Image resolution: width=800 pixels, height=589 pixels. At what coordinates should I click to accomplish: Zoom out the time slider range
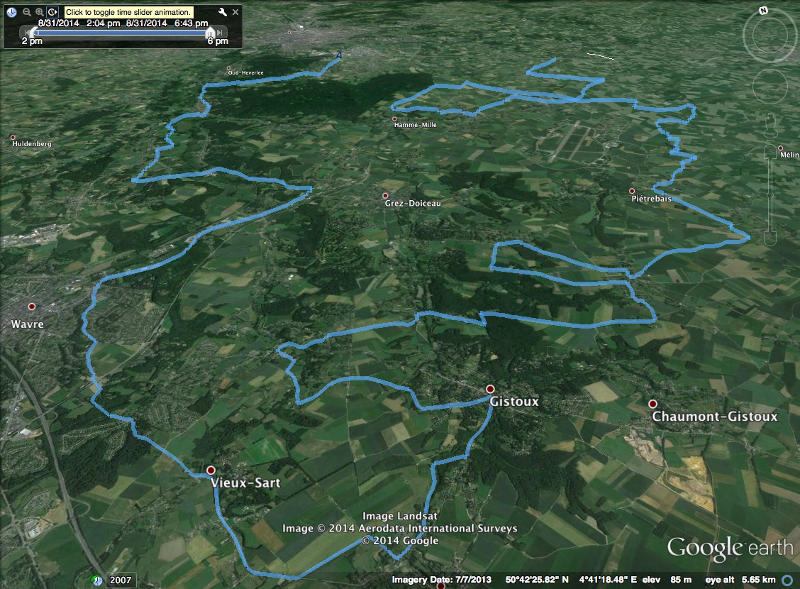(26, 11)
